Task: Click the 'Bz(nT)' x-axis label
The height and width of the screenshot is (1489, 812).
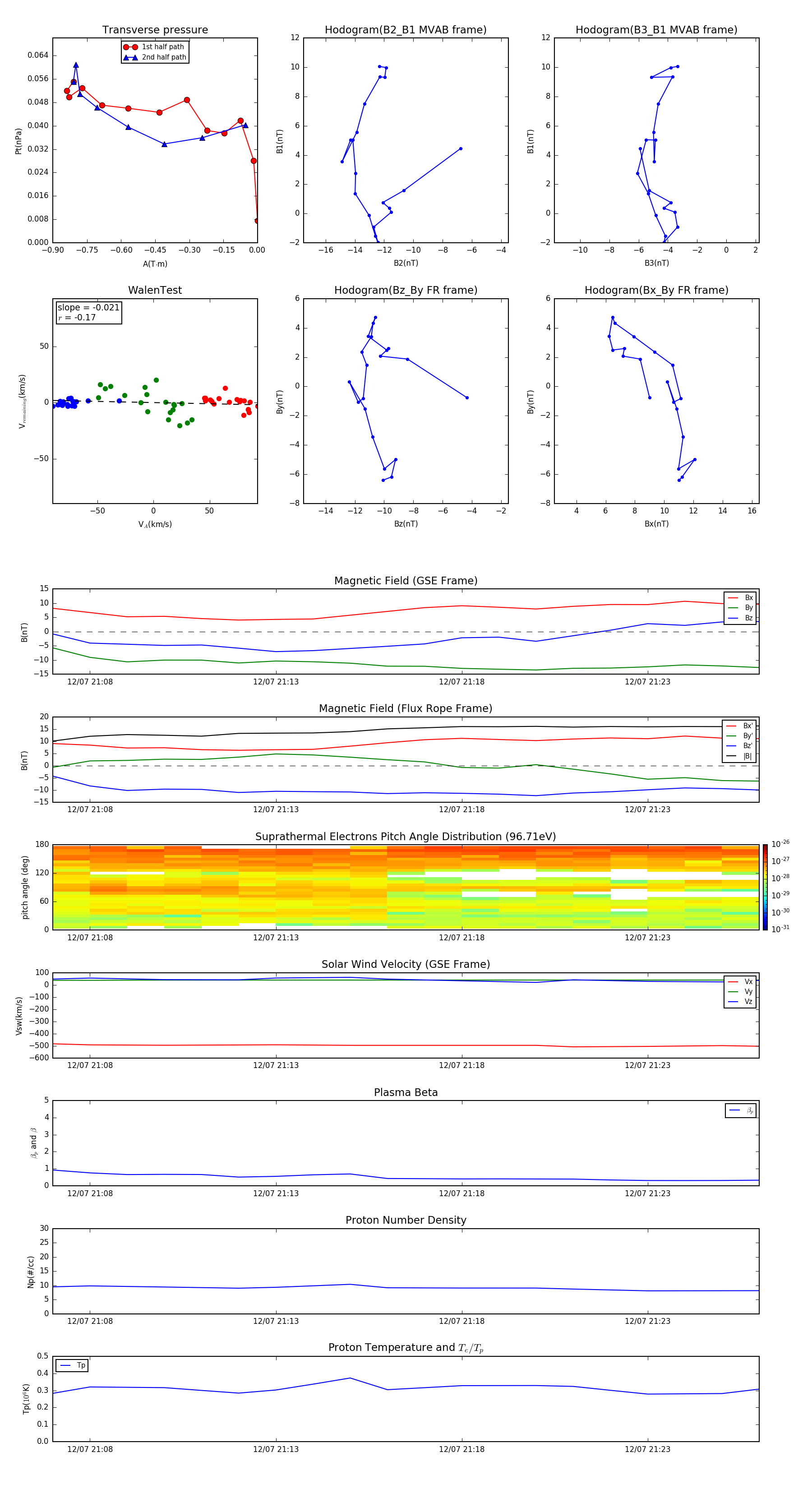Action: [x=406, y=524]
